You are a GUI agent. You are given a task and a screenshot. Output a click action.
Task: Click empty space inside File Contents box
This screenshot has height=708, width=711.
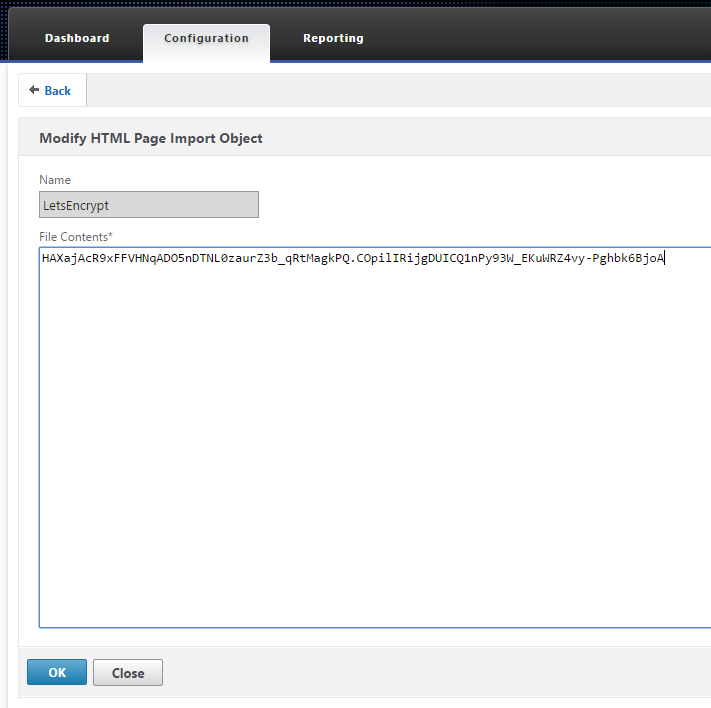pyautogui.click(x=370, y=450)
